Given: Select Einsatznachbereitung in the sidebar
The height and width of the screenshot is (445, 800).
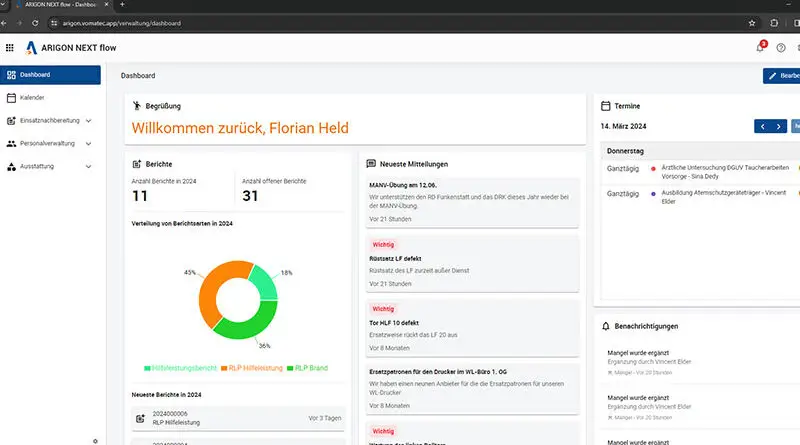Looking at the screenshot, I should pyautogui.click(x=51, y=120).
